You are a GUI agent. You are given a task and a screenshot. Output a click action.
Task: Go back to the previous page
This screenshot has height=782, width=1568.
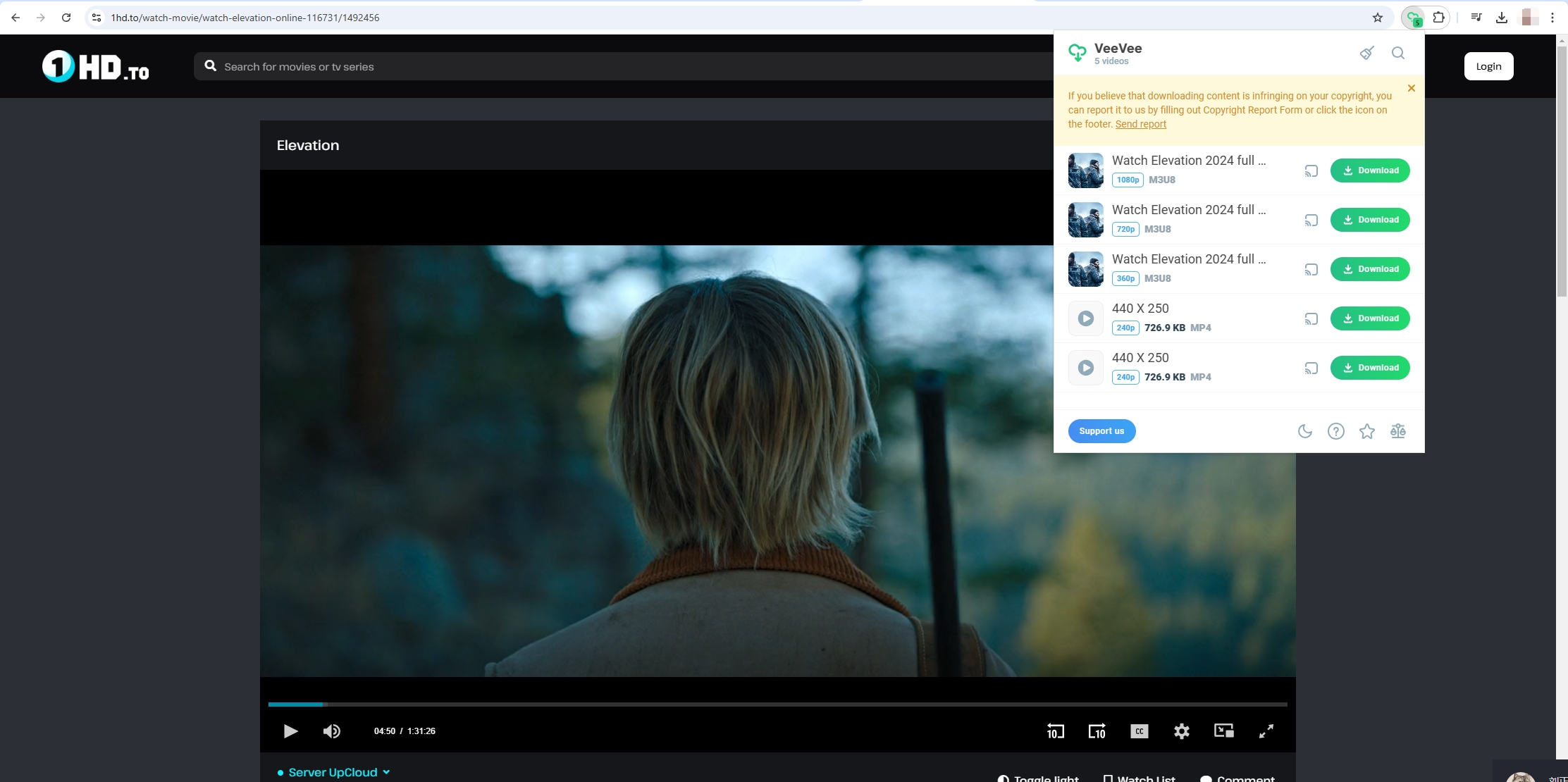click(16, 18)
